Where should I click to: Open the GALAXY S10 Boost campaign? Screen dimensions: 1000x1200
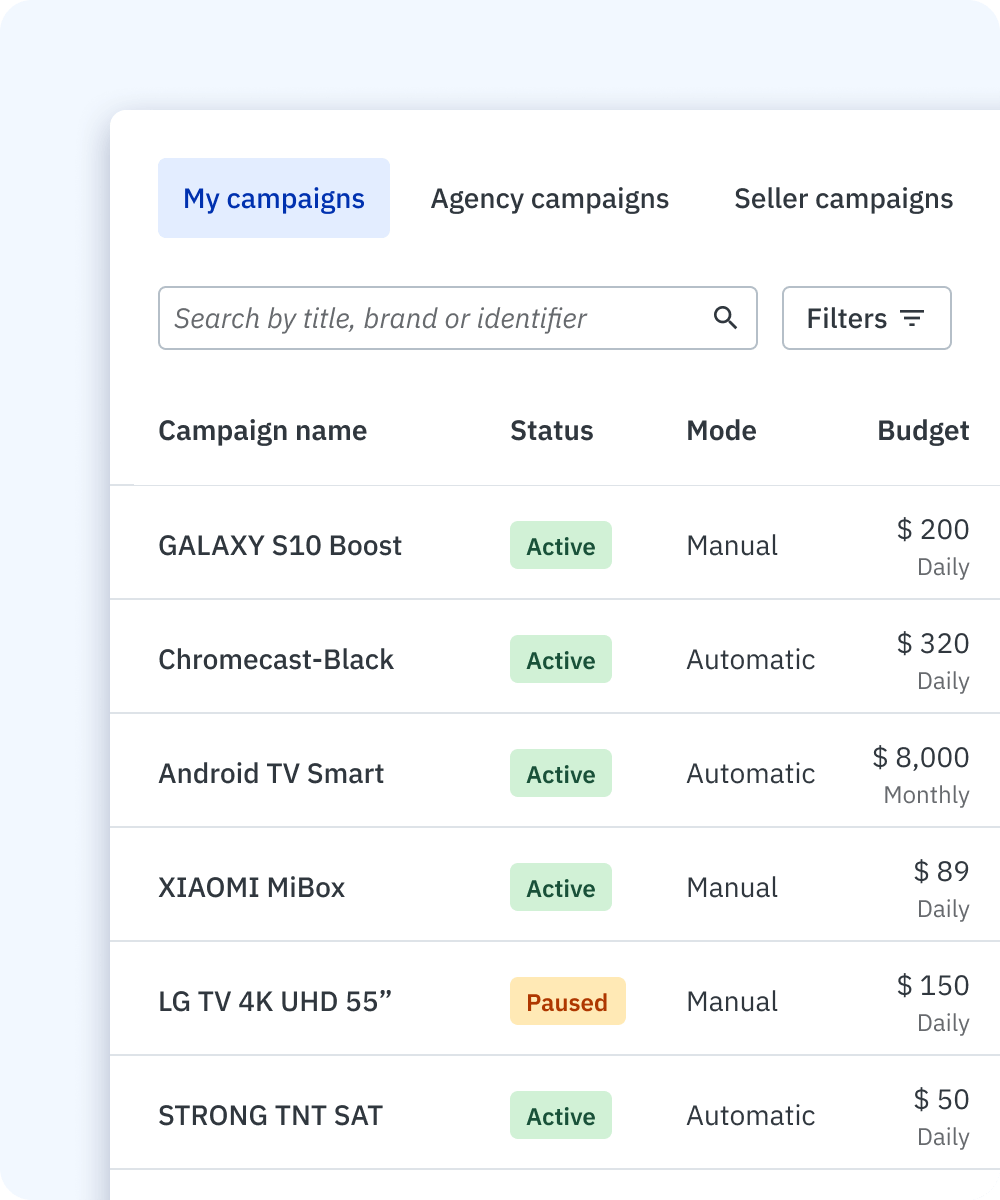point(280,545)
